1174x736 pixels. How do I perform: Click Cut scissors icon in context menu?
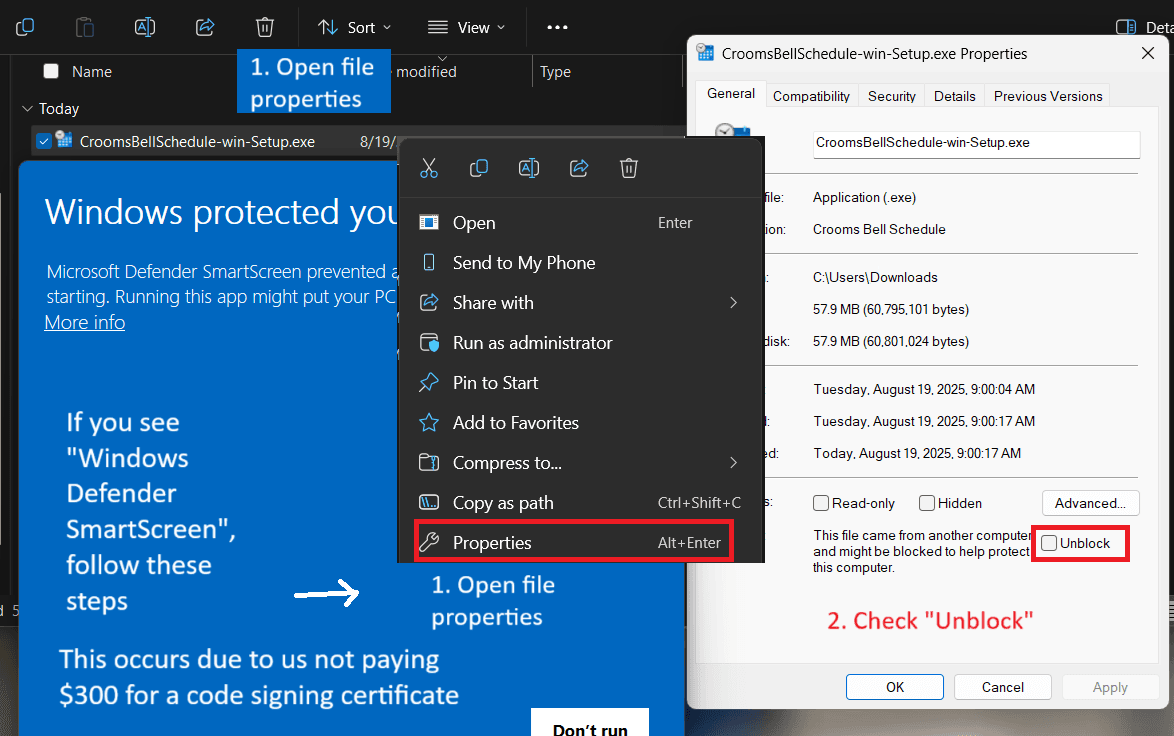point(428,168)
